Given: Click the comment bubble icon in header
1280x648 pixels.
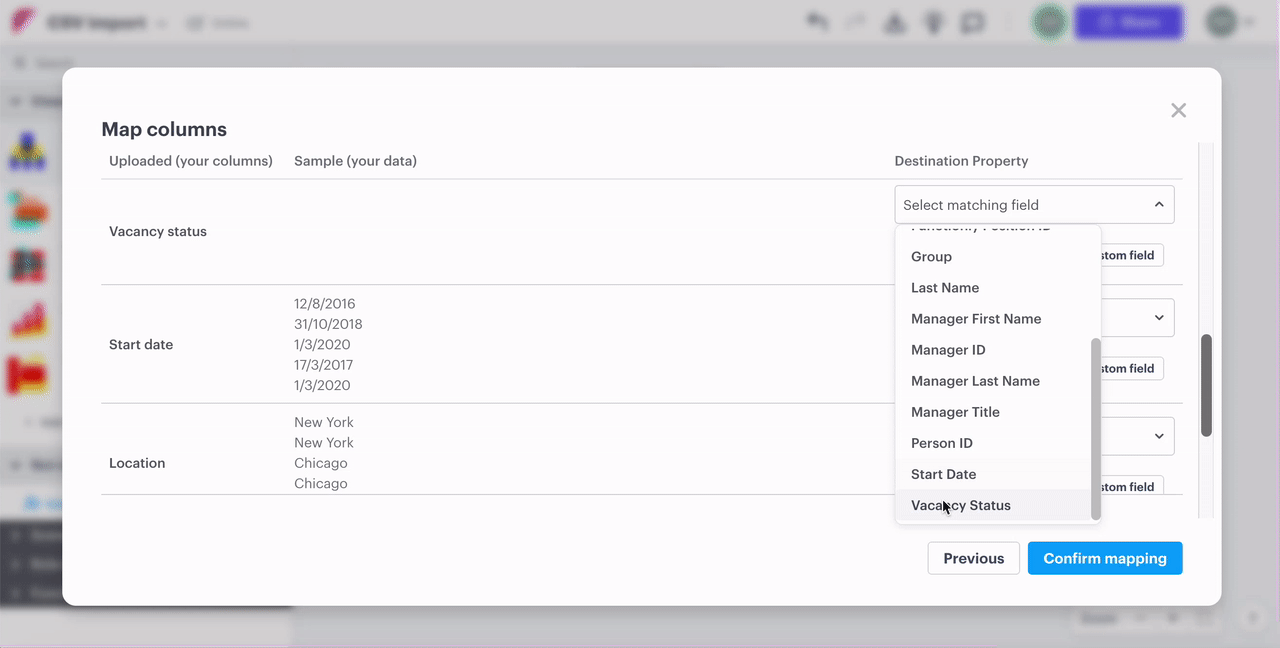Looking at the screenshot, I should pos(971,22).
